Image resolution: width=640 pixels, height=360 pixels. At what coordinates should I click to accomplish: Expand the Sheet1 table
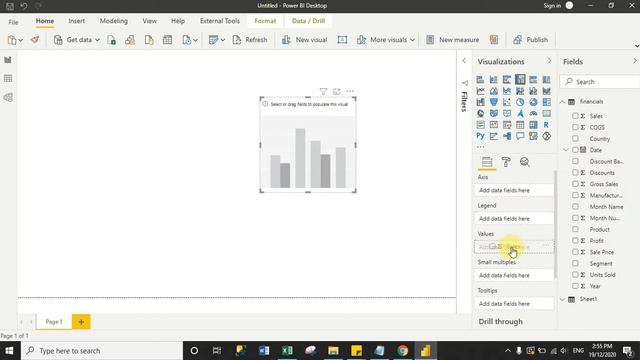pos(562,299)
